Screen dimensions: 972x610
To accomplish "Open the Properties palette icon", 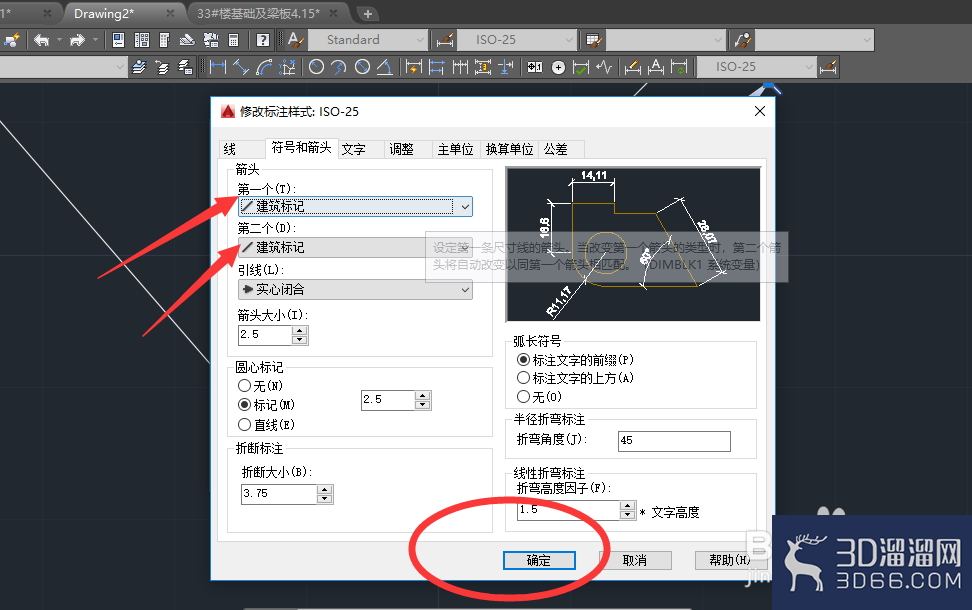I will (x=118, y=40).
